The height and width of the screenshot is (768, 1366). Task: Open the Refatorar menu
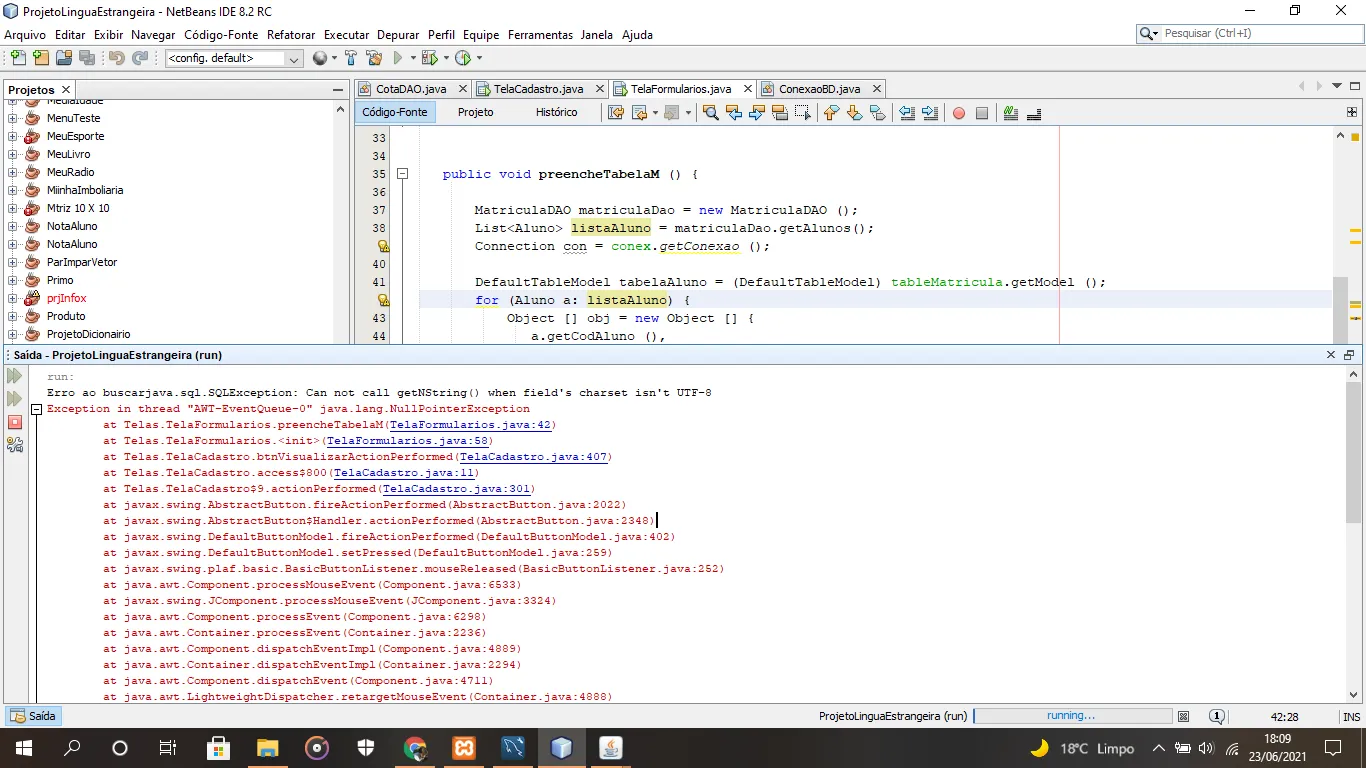pyautogui.click(x=291, y=34)
